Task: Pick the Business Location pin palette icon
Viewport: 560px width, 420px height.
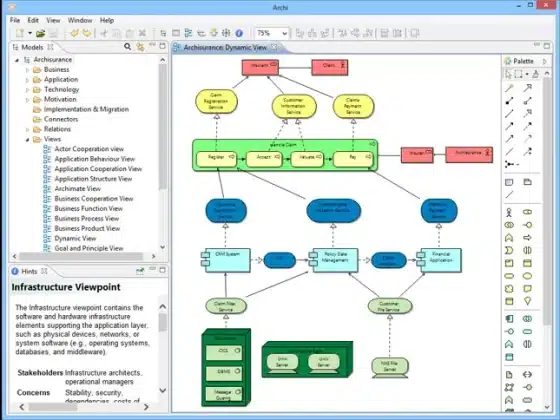Action: (527, 301)
